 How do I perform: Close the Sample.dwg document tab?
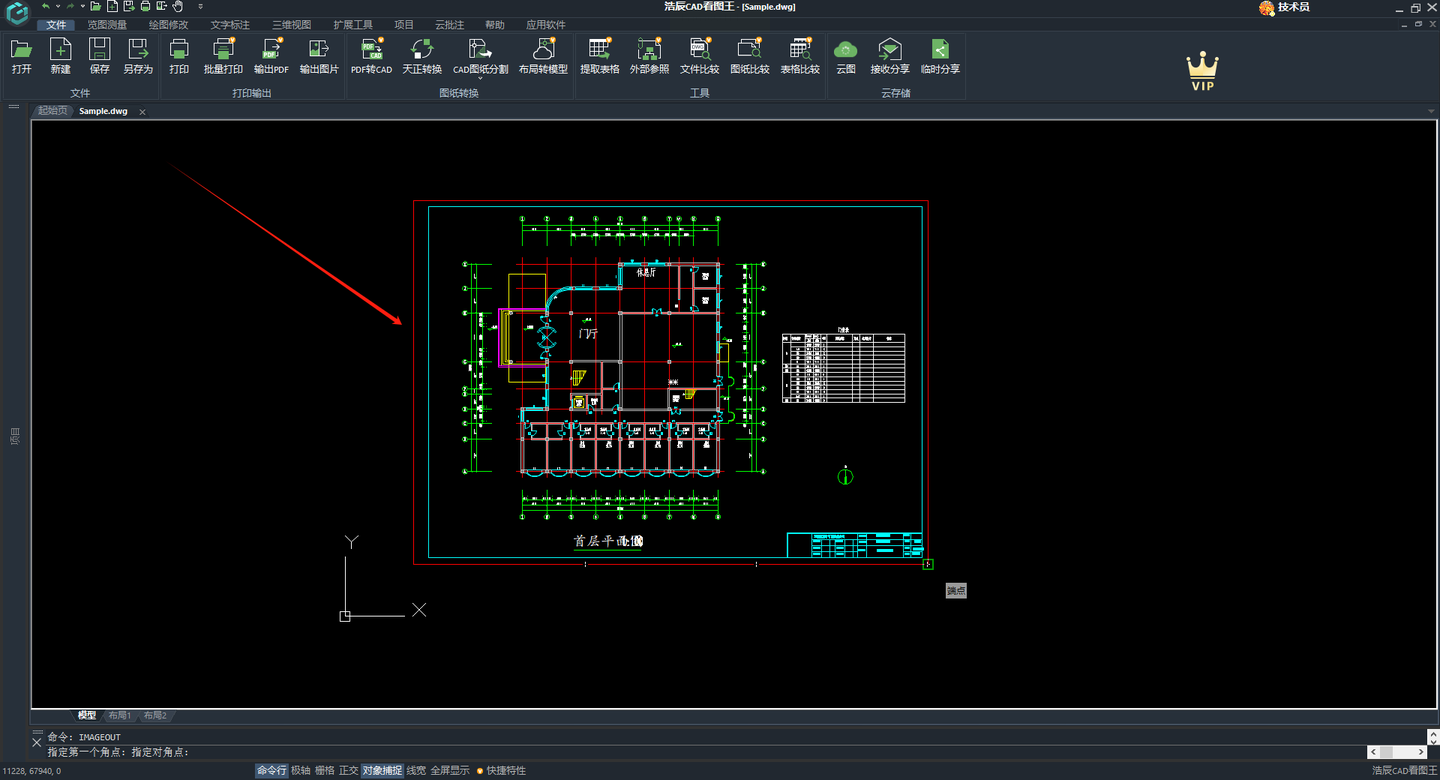[x=142, y=112]
